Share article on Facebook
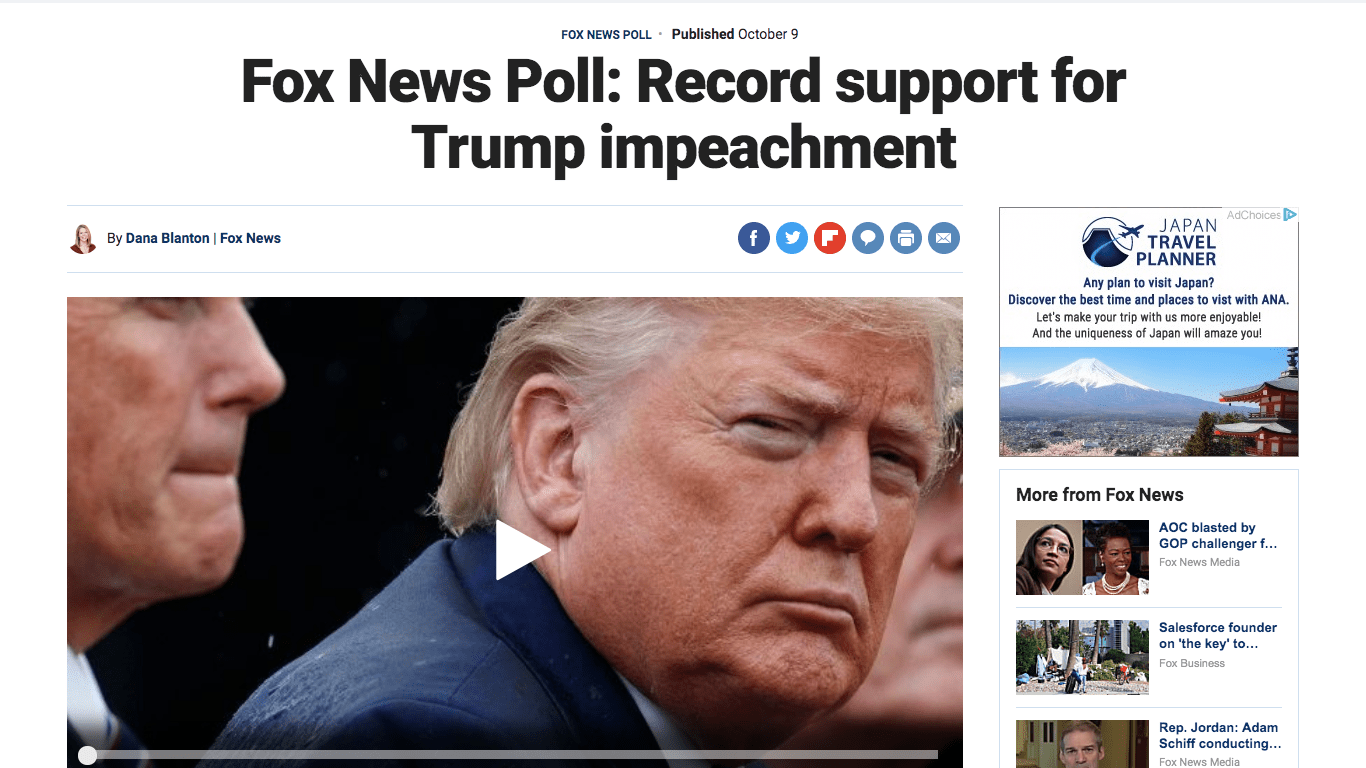1366x768 pixels. pos(754,238)
